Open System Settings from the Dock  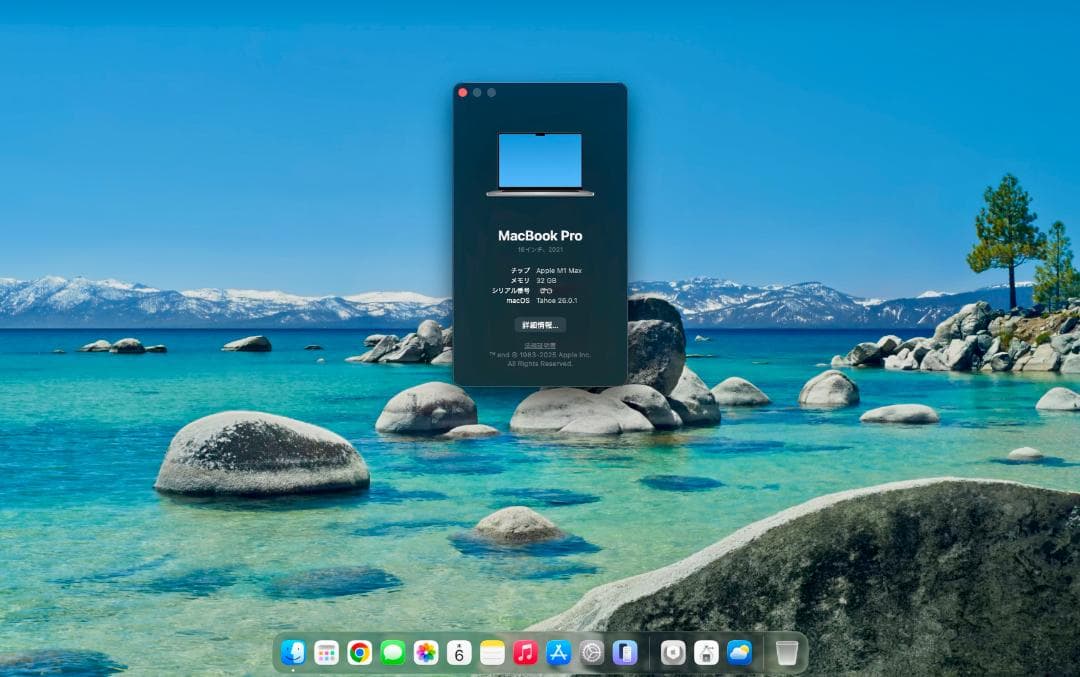[x=592, y=652]
